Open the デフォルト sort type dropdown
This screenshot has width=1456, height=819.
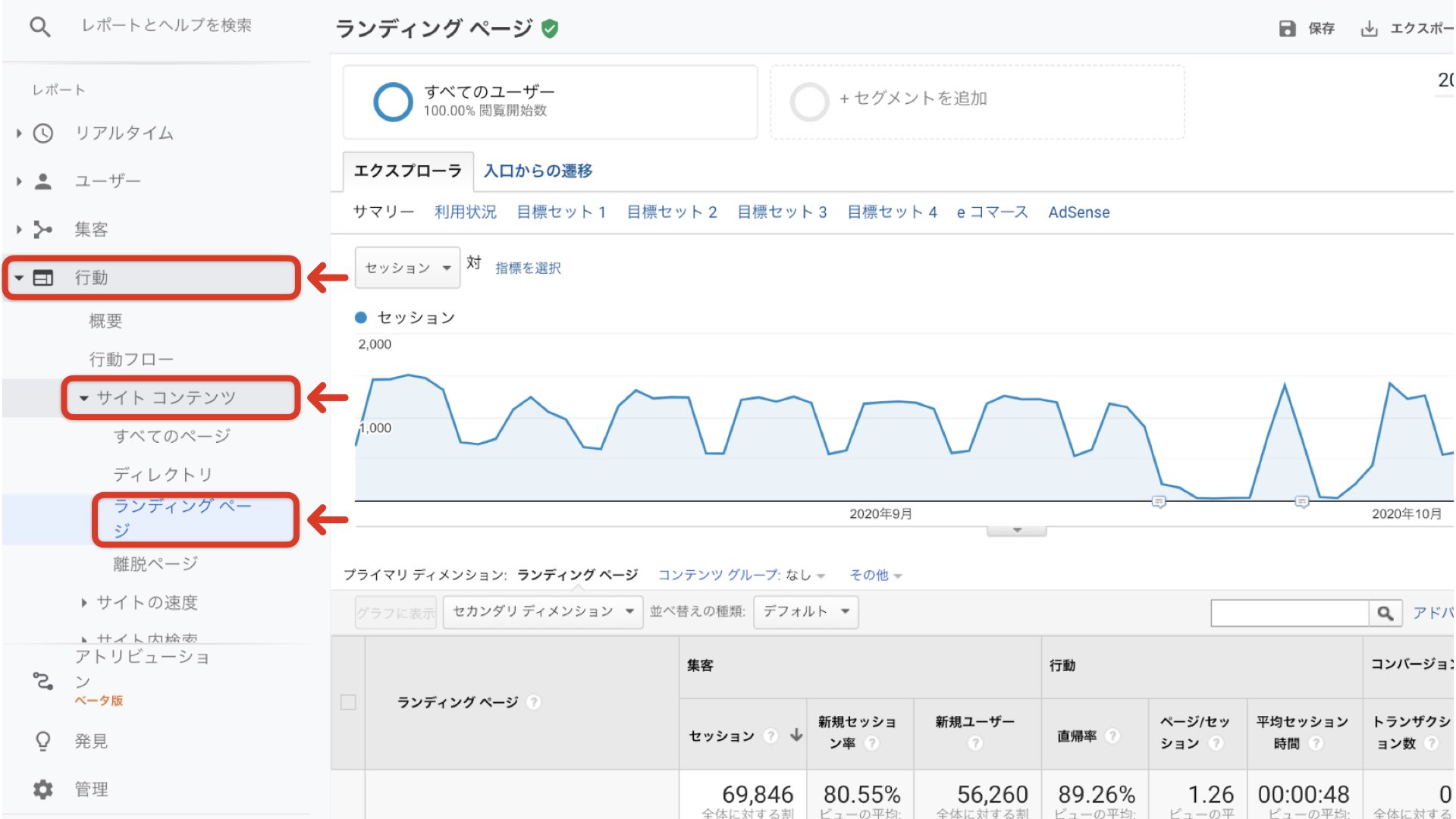805,611
